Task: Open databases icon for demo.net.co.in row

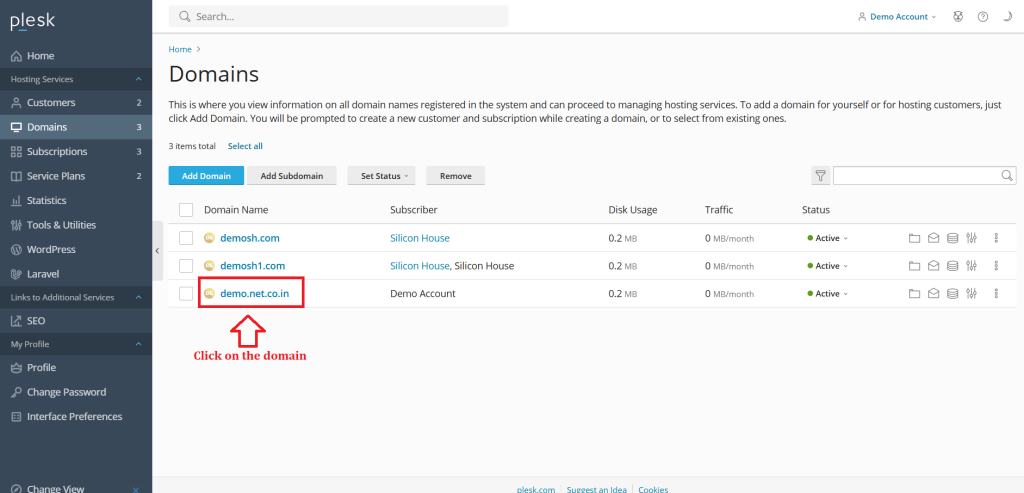Action: (x=952, y=294)
